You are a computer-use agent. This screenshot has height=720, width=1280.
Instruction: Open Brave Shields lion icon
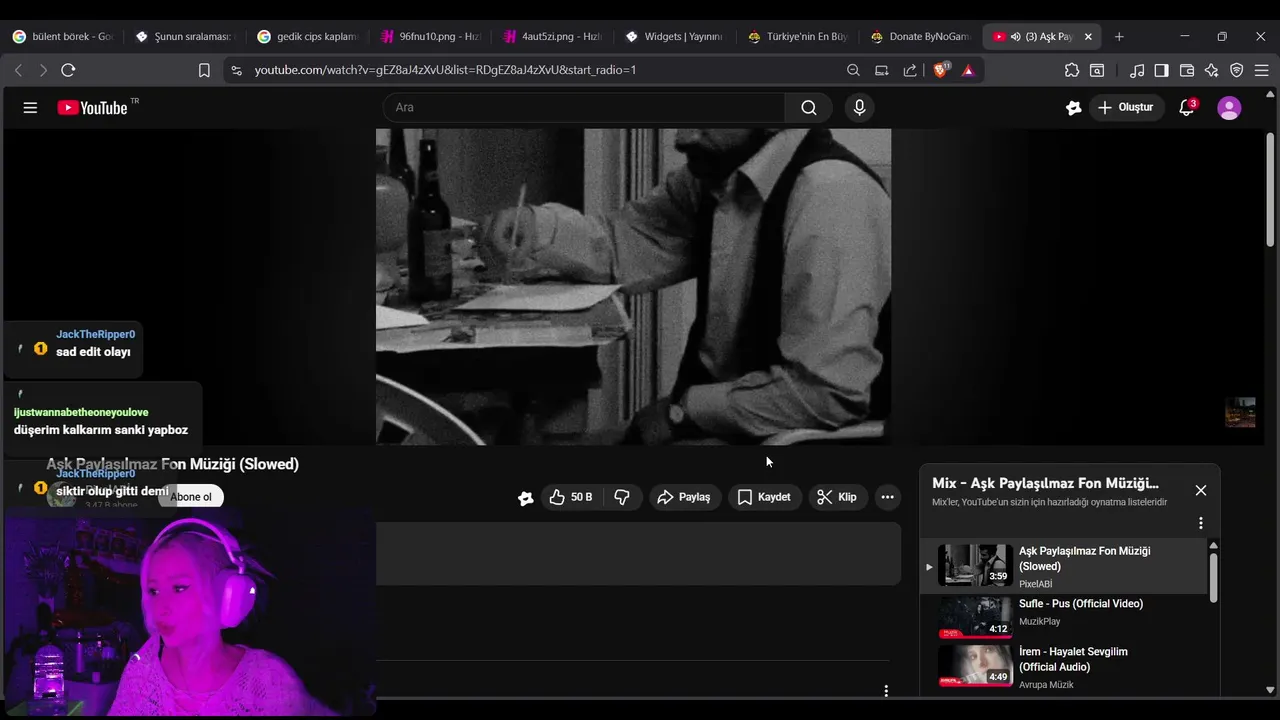pyautogui.click(x=941, y=70)
